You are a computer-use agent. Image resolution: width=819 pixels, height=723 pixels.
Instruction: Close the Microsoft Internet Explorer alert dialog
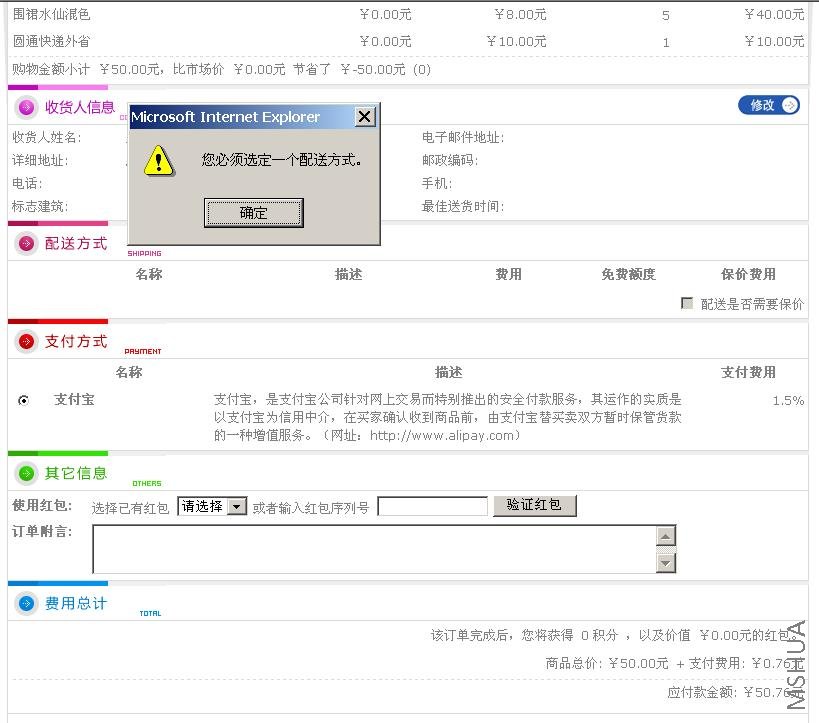[365, 117]
